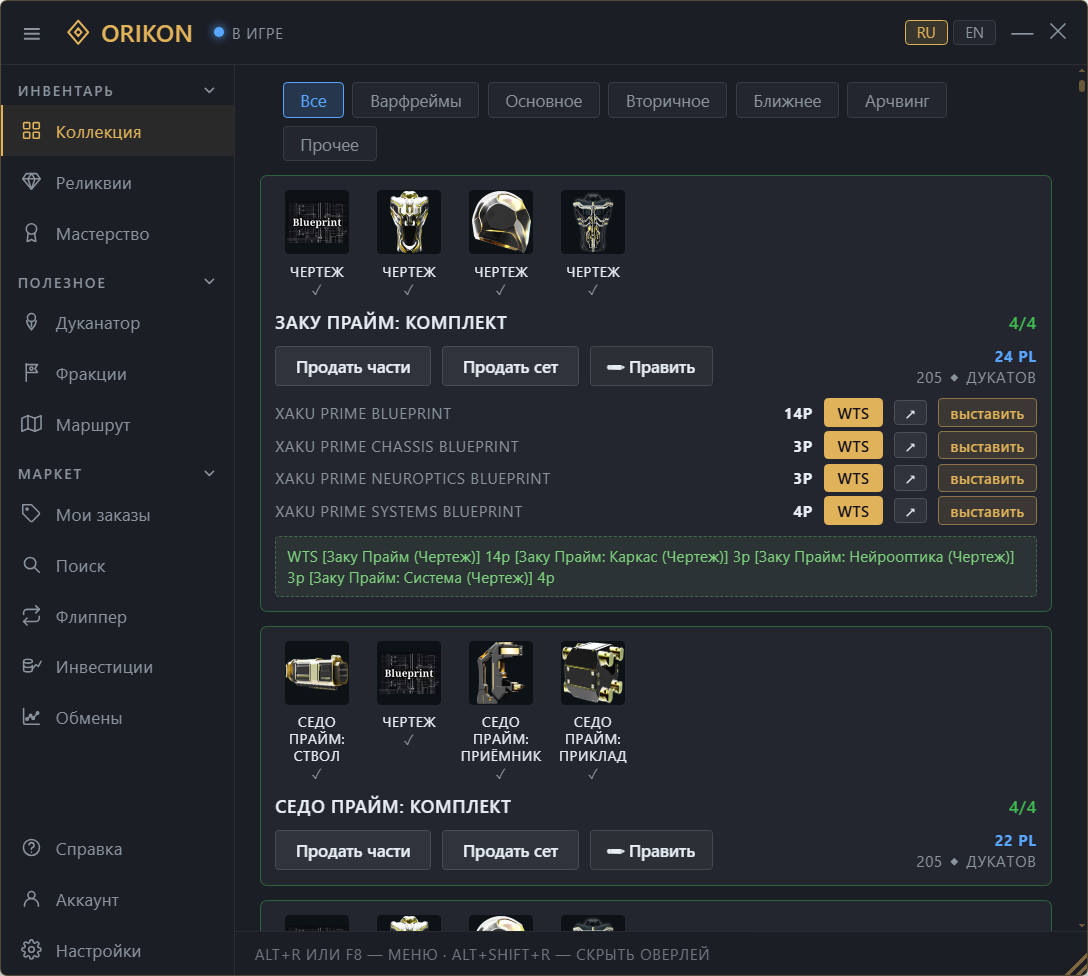This screenshot has height=976, width=1088.
Task: Collapse the МАРКЕТ section chevron
Action: point(210,474)
